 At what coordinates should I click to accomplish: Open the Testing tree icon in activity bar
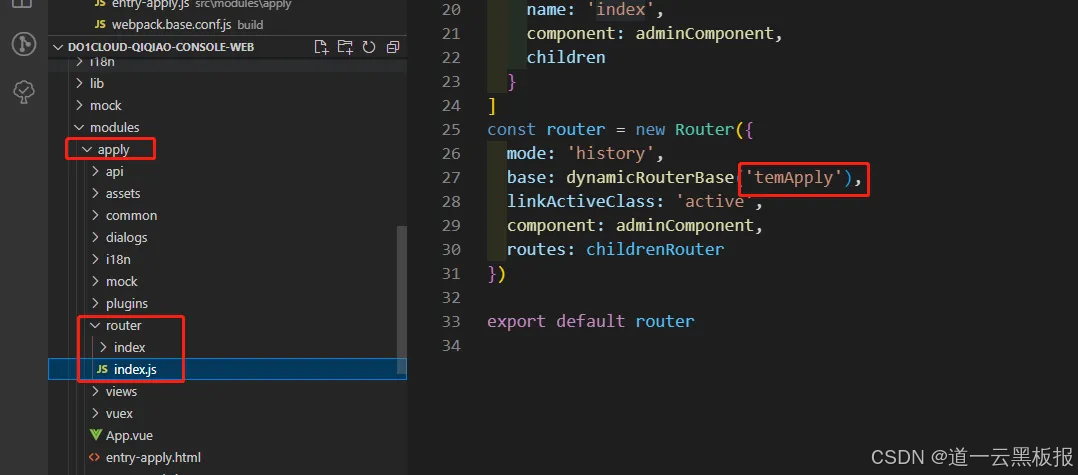[x=24, y=91]
